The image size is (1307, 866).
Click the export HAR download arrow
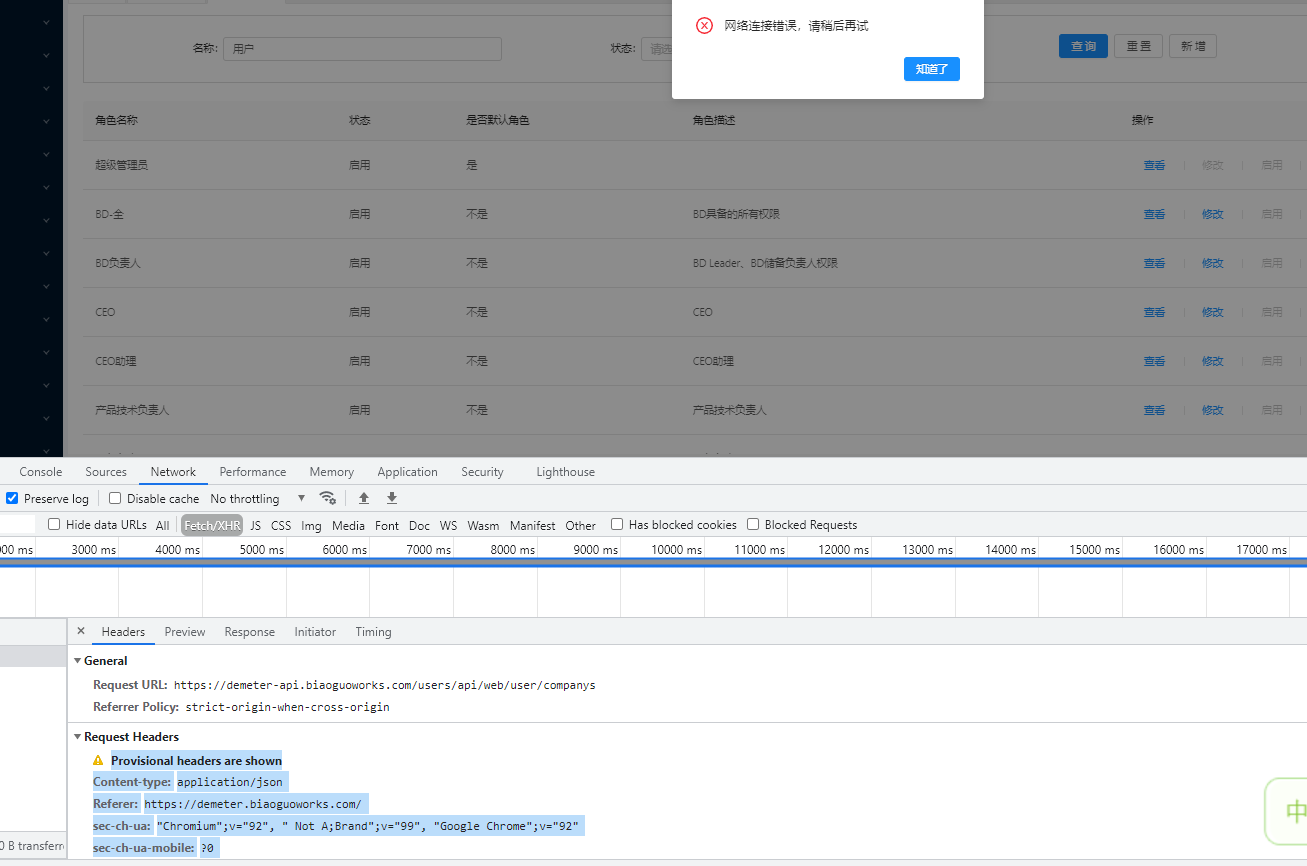392,498
